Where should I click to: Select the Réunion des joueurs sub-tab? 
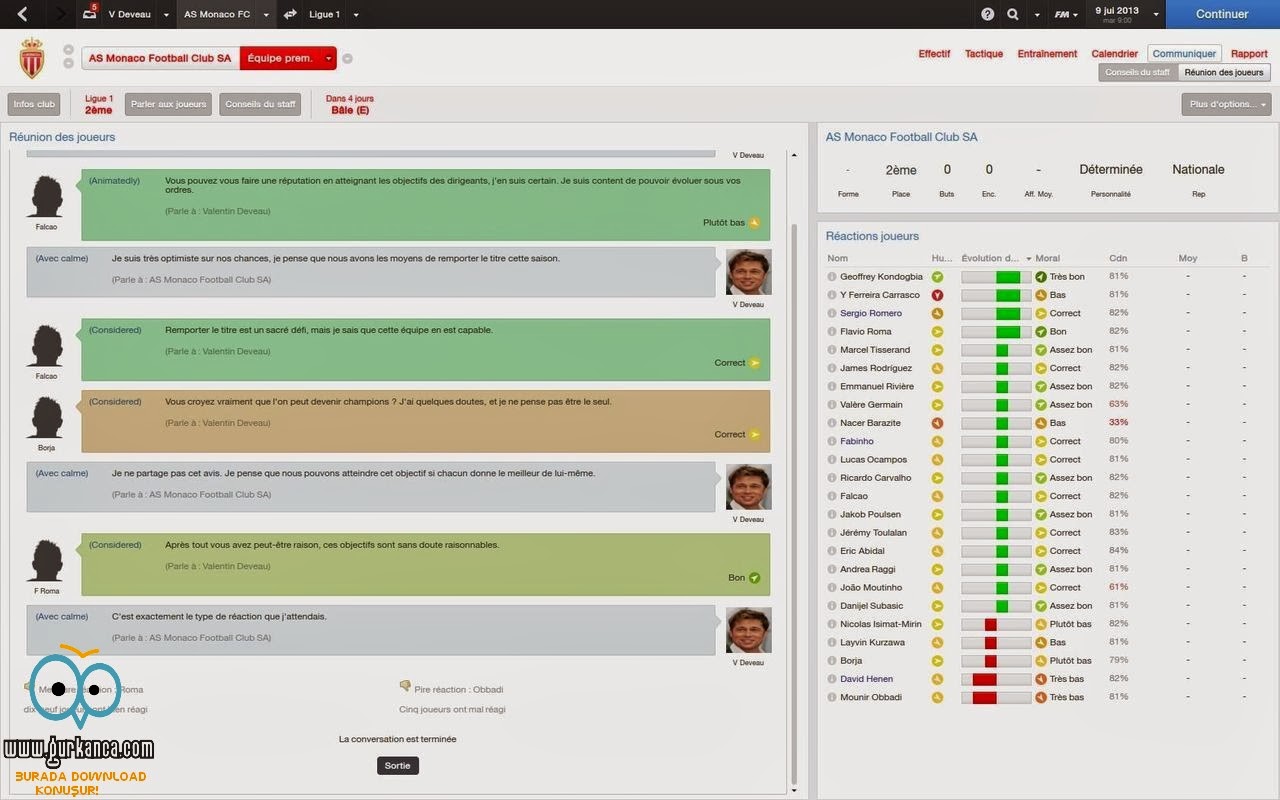[x=1224, y=72]
